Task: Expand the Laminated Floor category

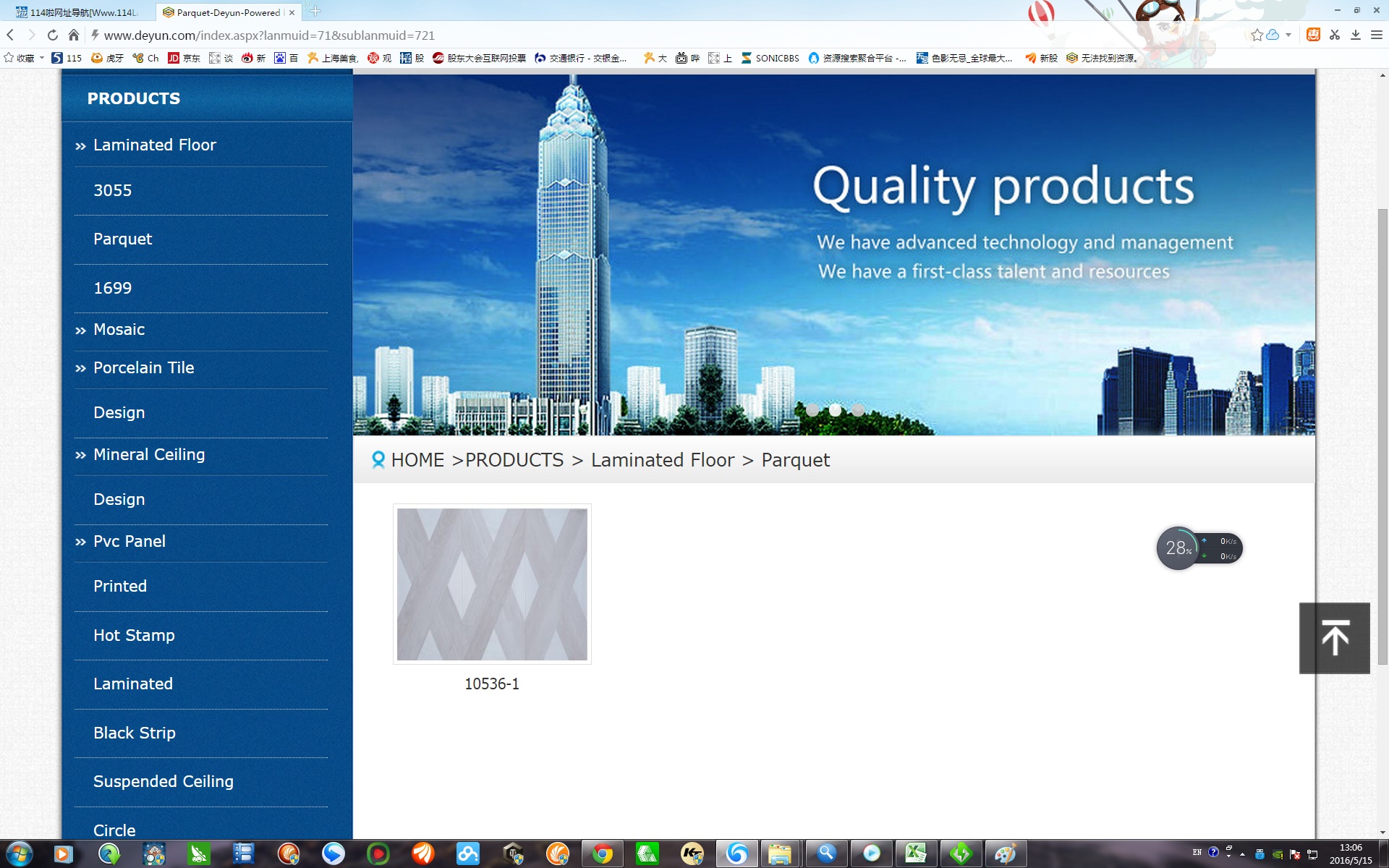Action: [x=154, y=145]
